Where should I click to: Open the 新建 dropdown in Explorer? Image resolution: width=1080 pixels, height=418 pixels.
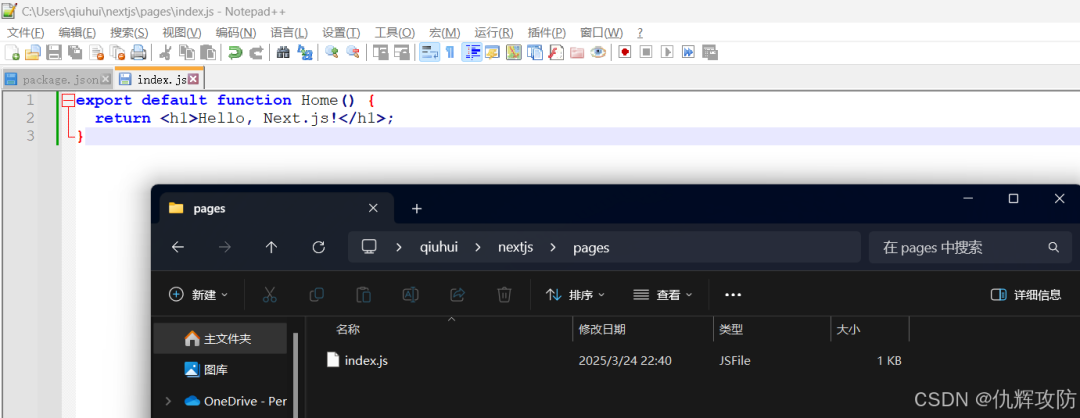point(198,295)
